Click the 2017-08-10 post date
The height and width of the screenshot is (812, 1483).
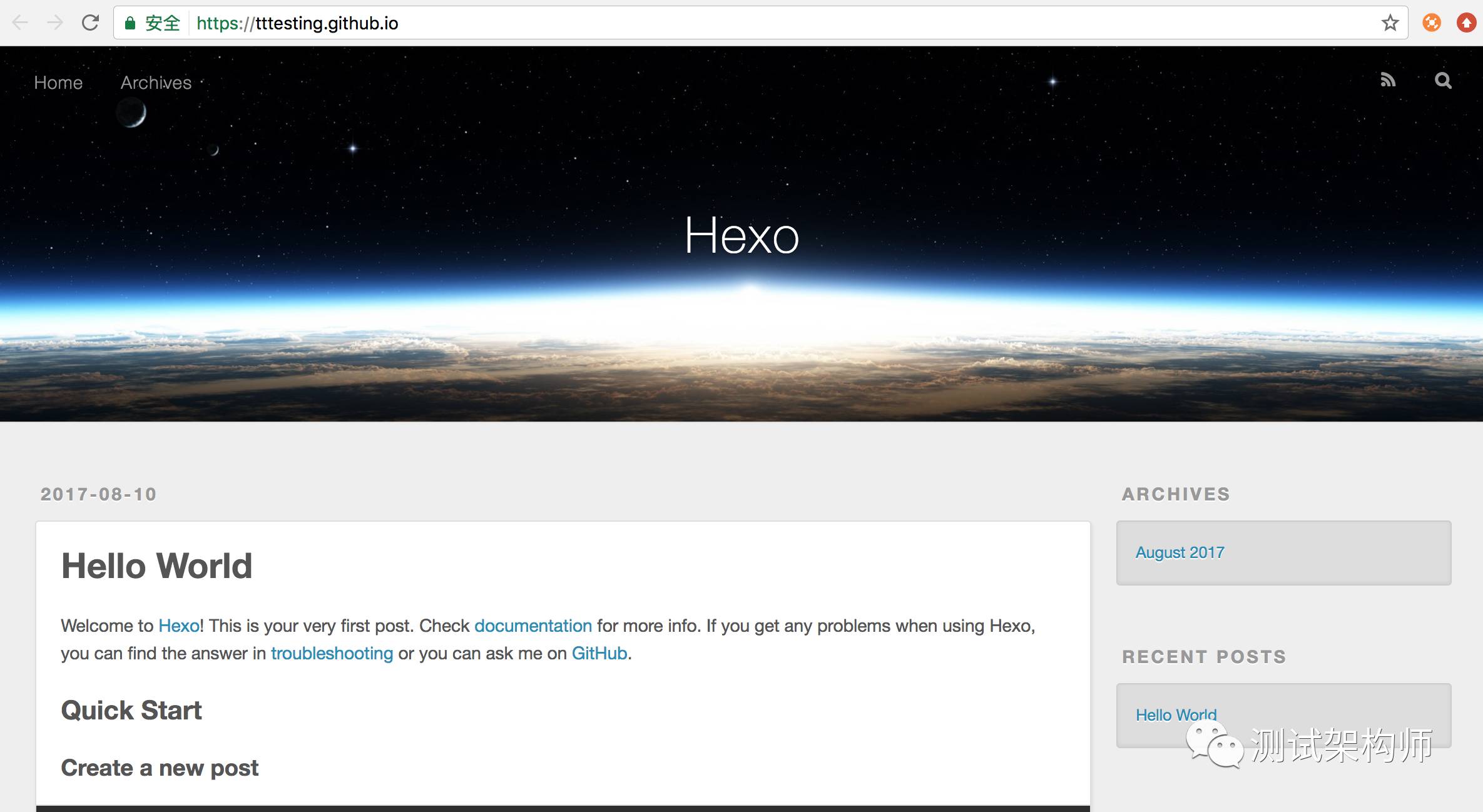(98, 494)
